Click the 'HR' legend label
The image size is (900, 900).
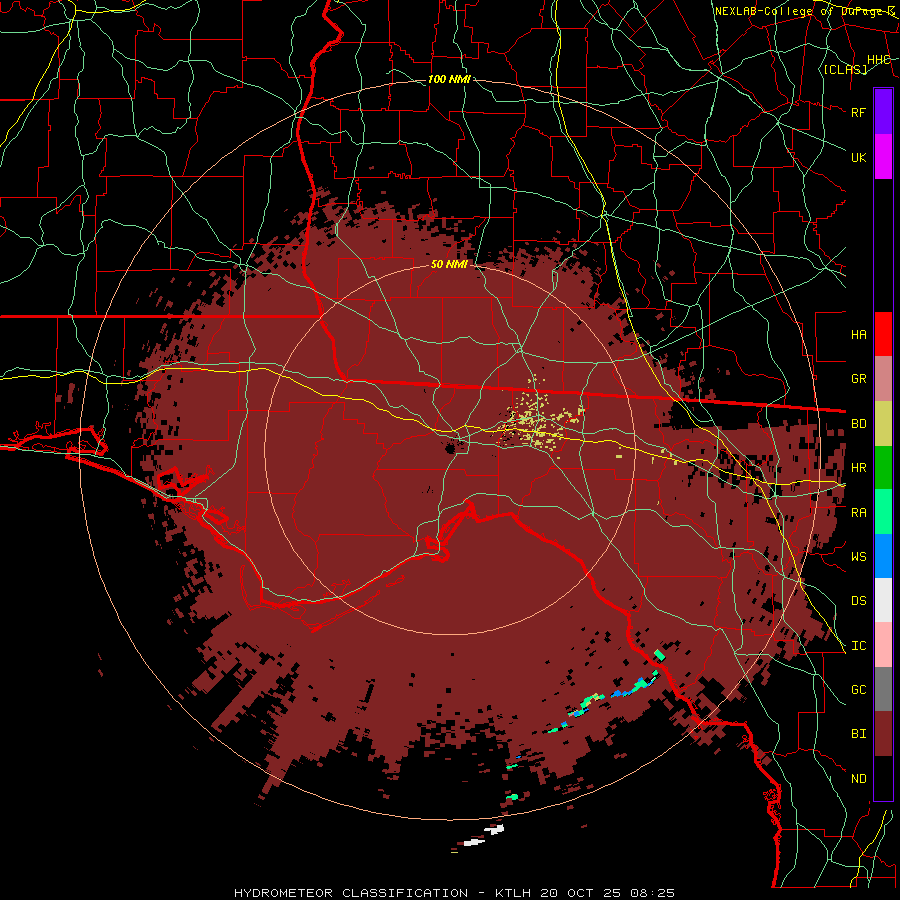[859, 468]
